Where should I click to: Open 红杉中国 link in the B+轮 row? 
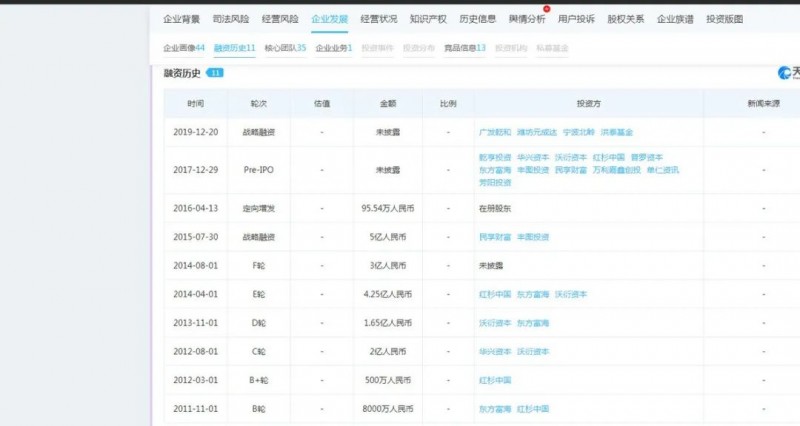pyautogui.click(x=495, y=380)
